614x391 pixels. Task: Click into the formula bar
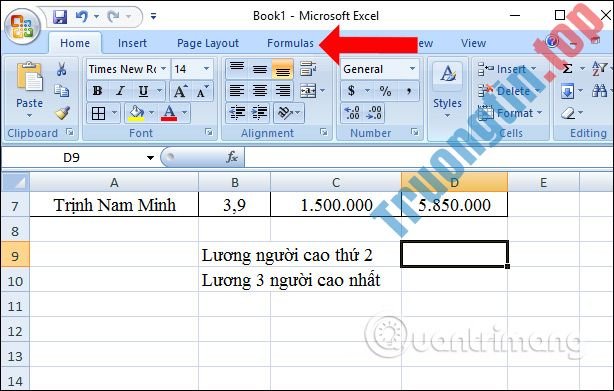click(x=429, y=157)
